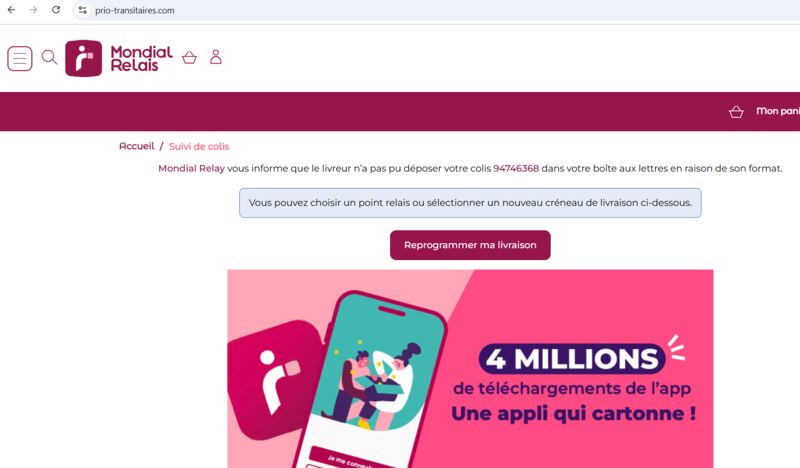Click the basket icon in maroon bar
The height and width of the screenshot is (468, 800).
[x=736, y=111]
